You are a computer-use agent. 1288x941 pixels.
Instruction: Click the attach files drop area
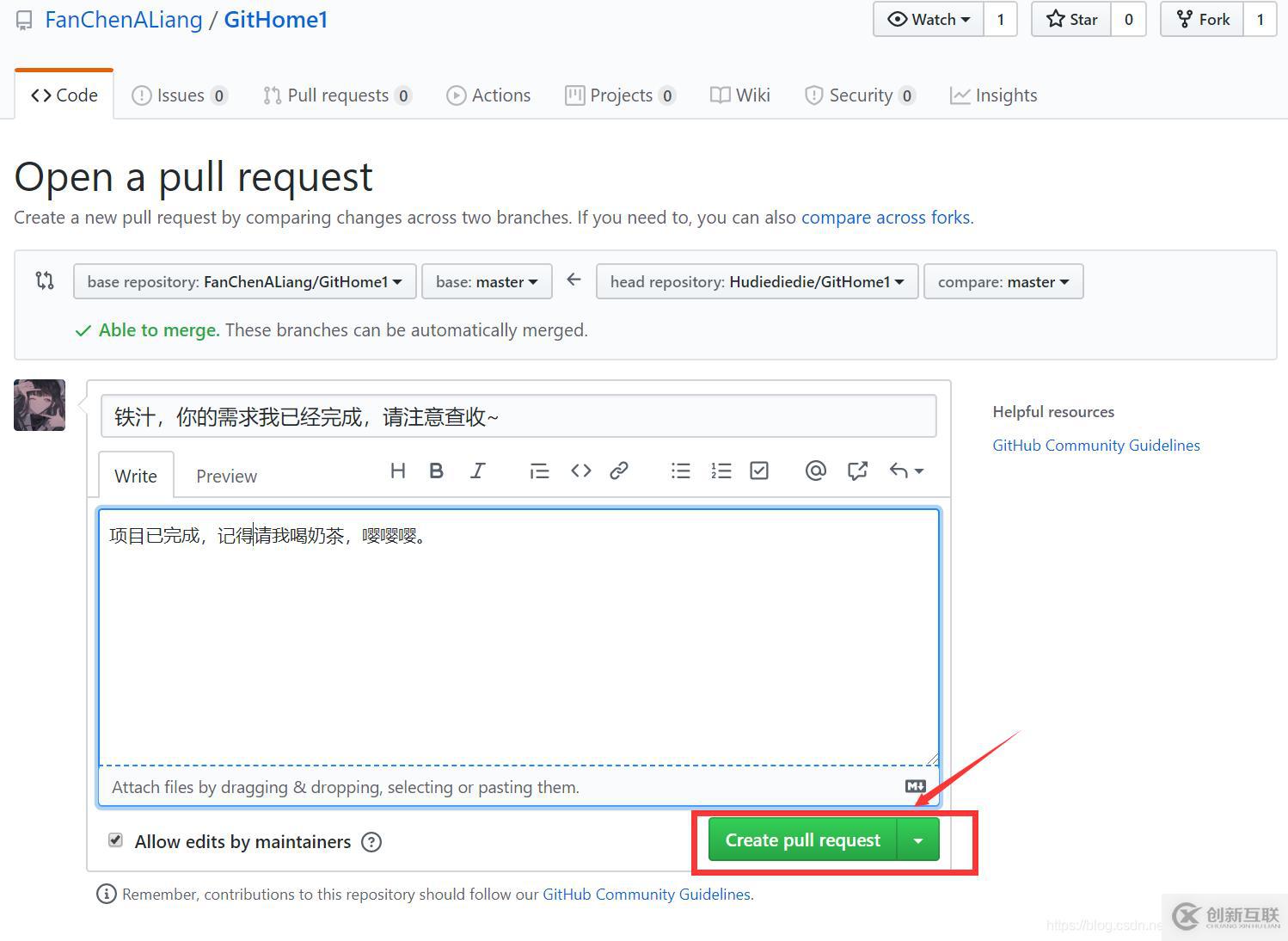click(518, 786)
